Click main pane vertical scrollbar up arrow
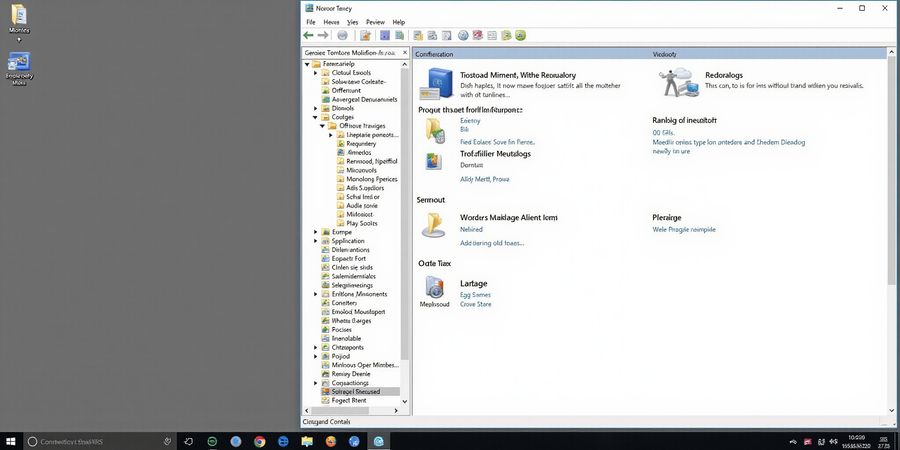 (x=891, y=52)
